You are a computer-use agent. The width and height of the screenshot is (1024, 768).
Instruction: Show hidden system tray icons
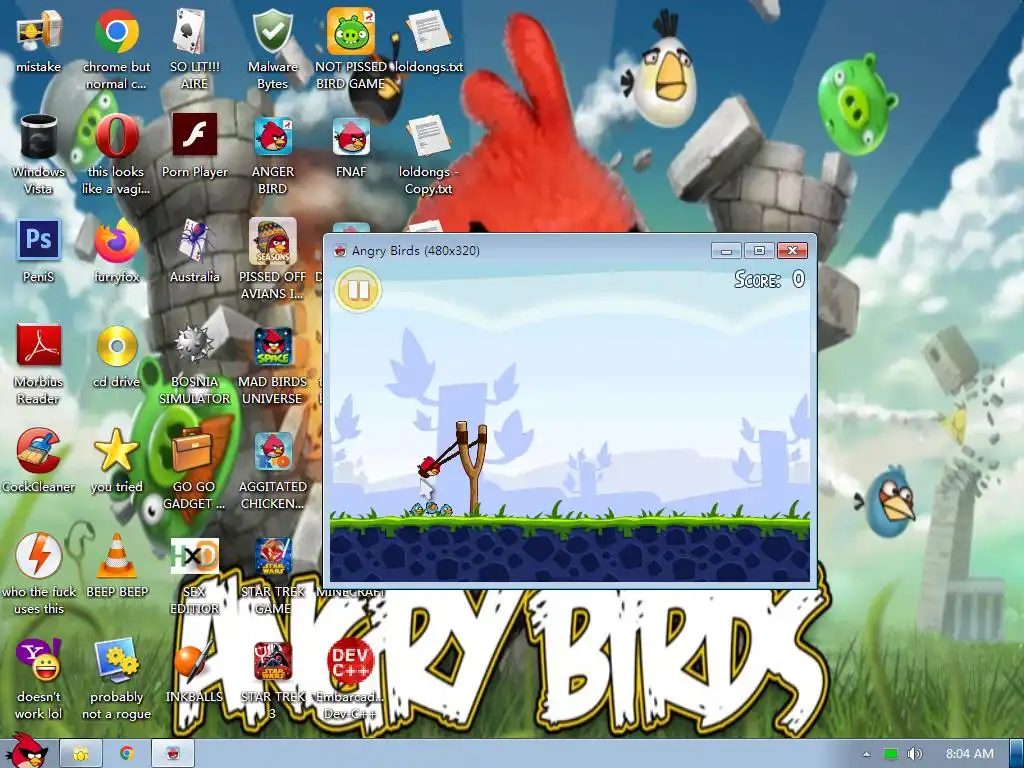click(867, 754)
